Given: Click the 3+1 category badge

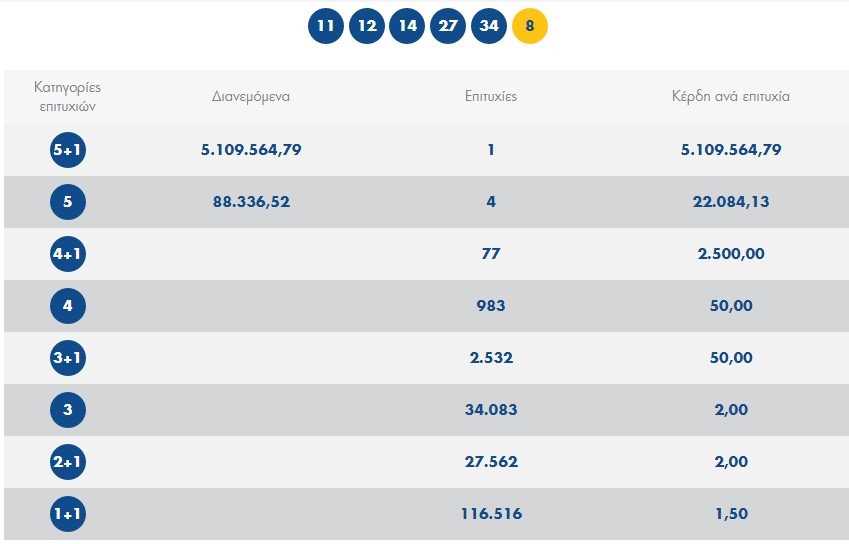Looking at the screenshot, I should pyautogui.click(x=68, y=358).
